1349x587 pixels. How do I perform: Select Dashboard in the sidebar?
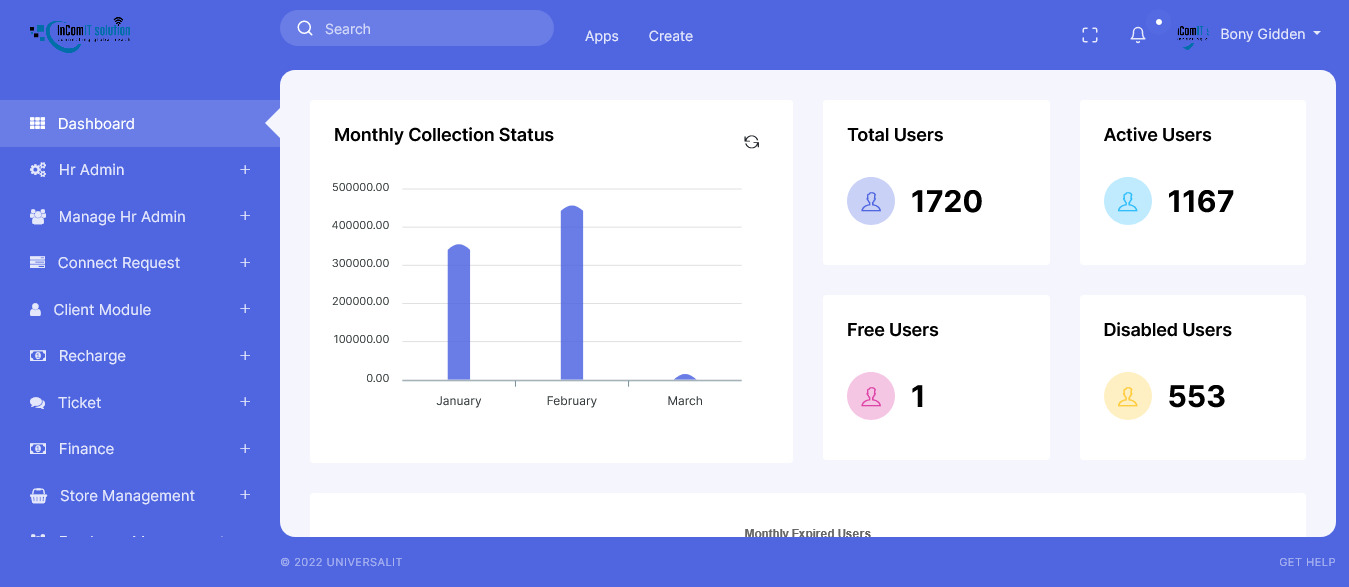point(96,124)
